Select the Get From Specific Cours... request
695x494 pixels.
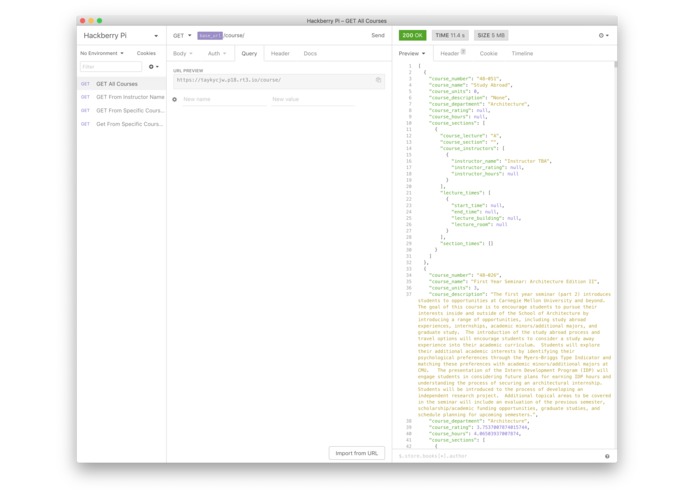click(x=121, y=124)
